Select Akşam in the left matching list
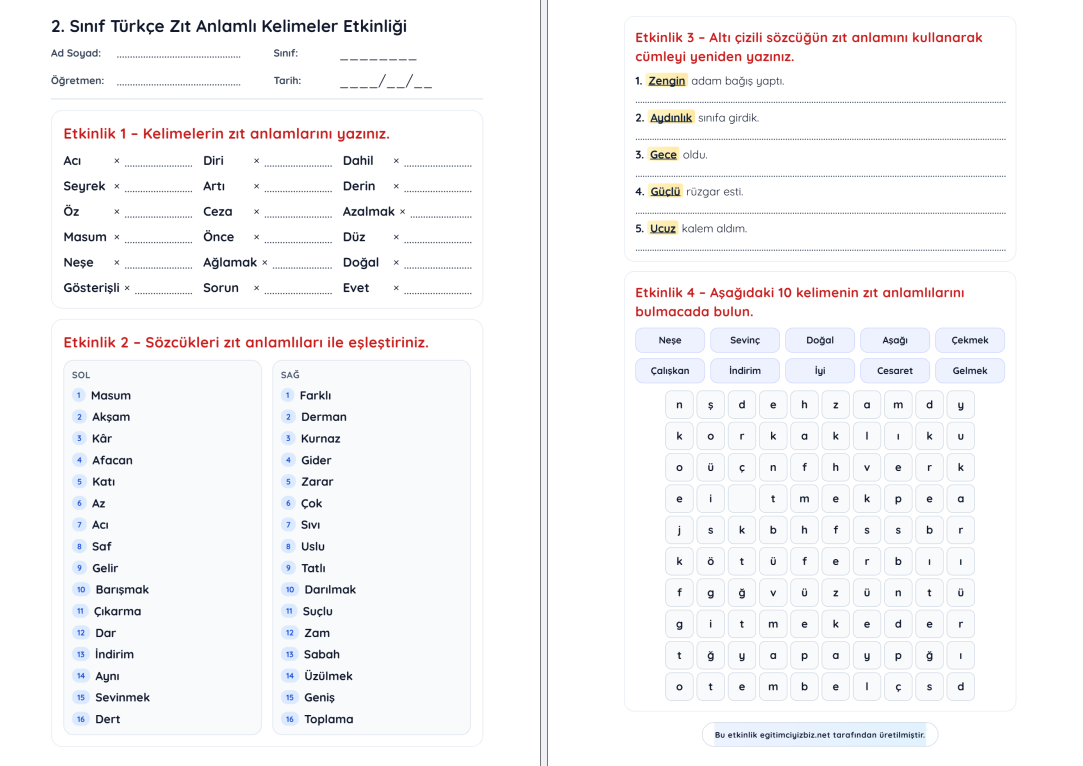The width and height of the screenshot is (1083, 766). 111,417
